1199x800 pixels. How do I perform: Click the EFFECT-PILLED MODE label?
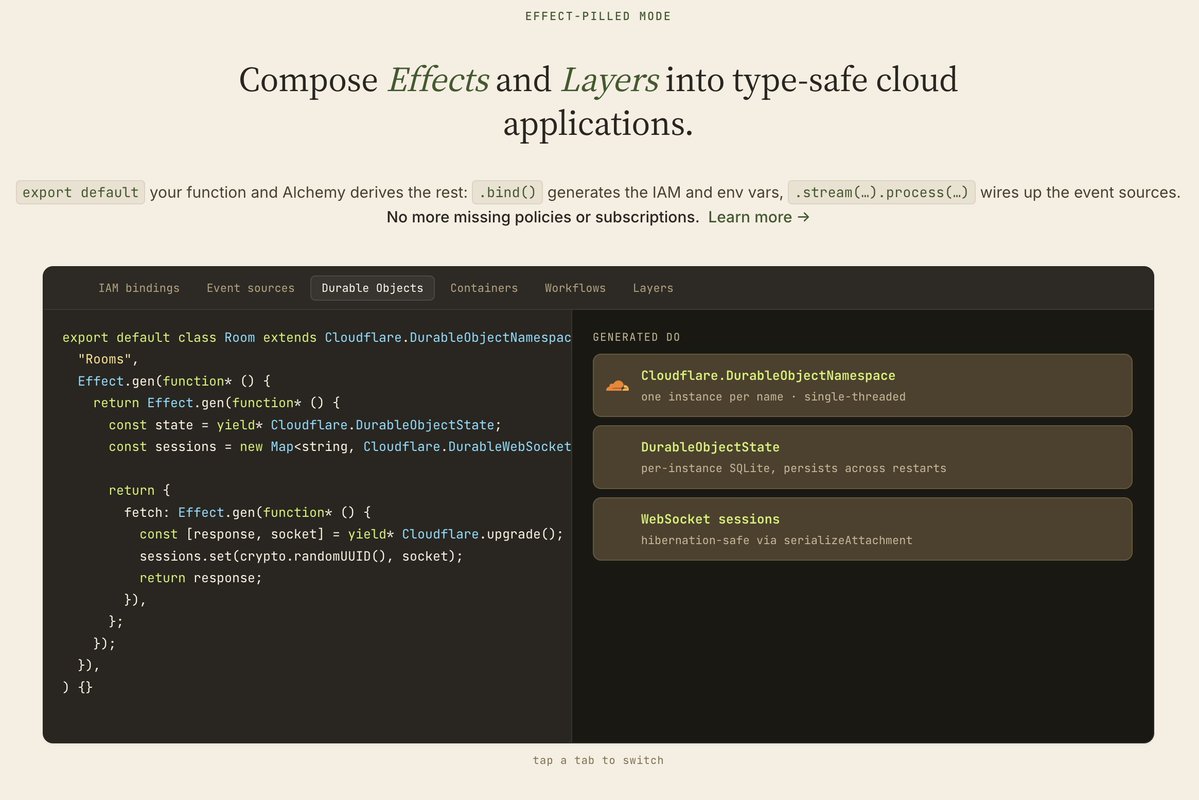[598, 16]
